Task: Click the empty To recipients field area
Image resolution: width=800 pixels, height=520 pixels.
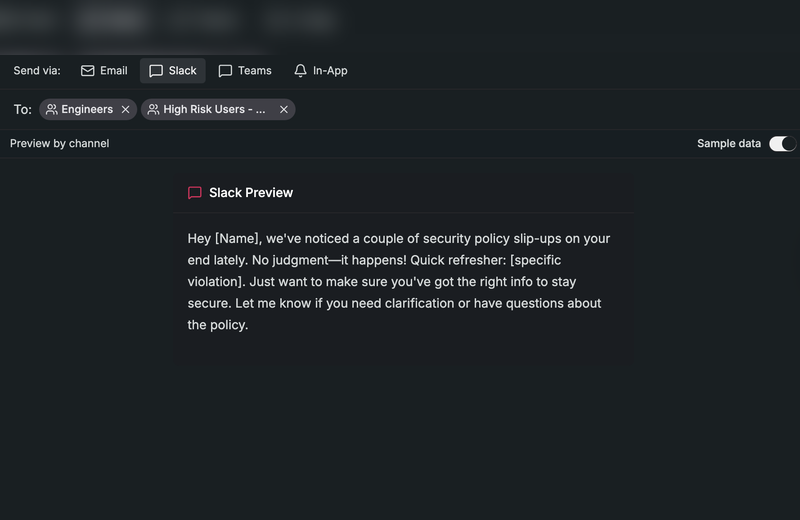Action: click(x=540, y=110)
